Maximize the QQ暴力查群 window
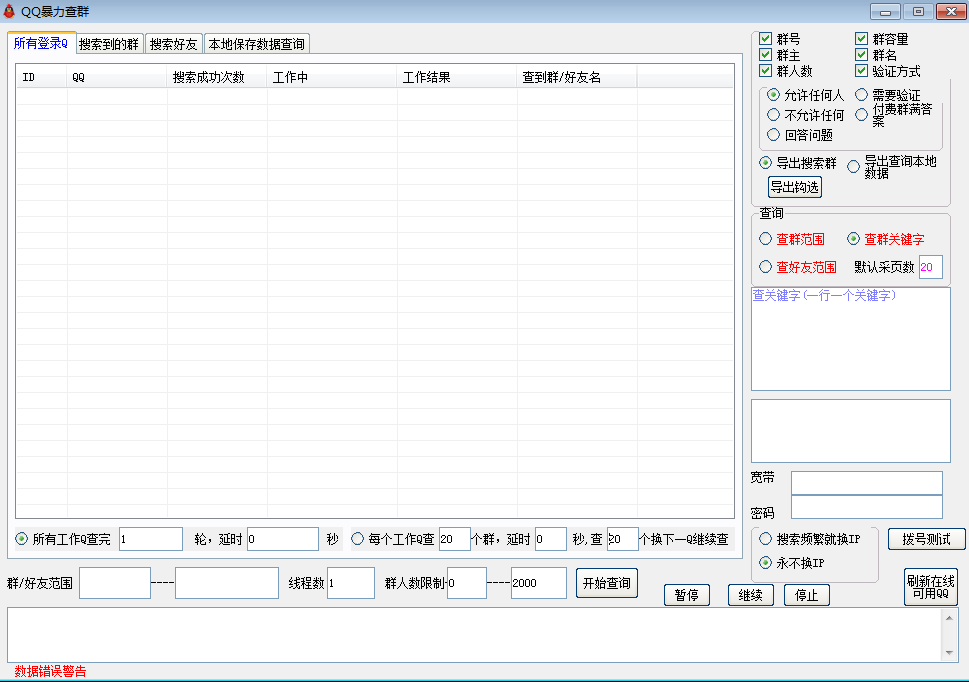The height and width of the screenshot is (682, 969). [918, 12]
